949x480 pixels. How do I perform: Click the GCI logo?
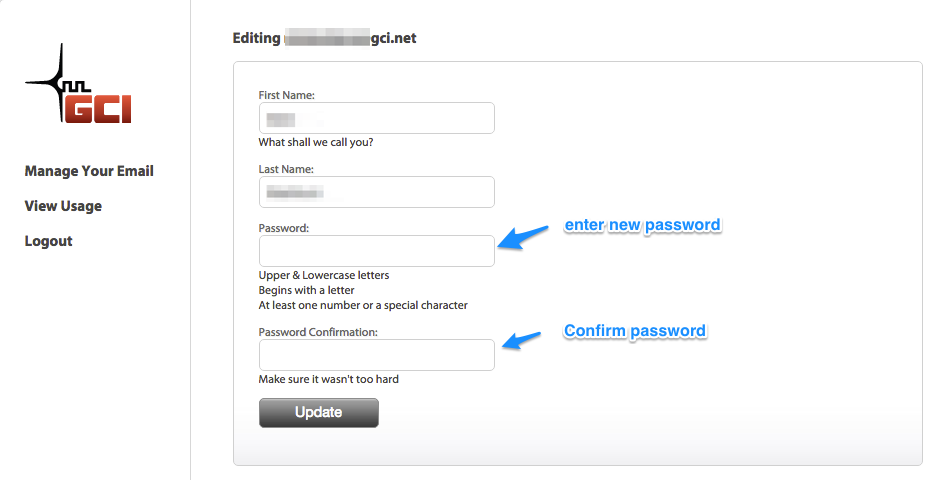[x=78, y=84]
